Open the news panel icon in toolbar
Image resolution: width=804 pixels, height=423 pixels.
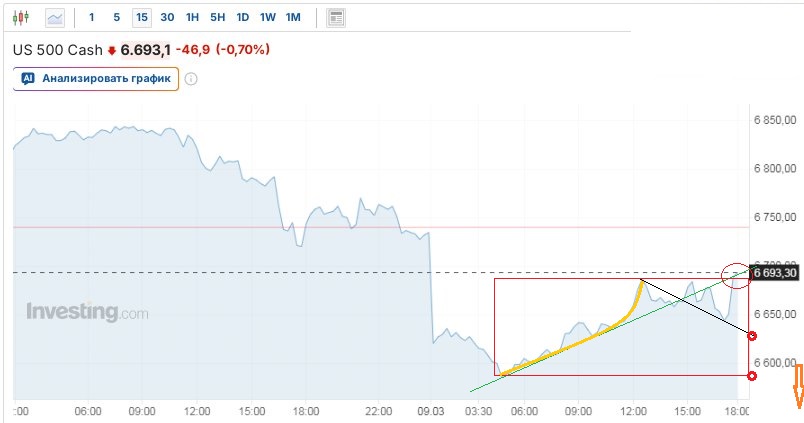(x=336, y=17)
